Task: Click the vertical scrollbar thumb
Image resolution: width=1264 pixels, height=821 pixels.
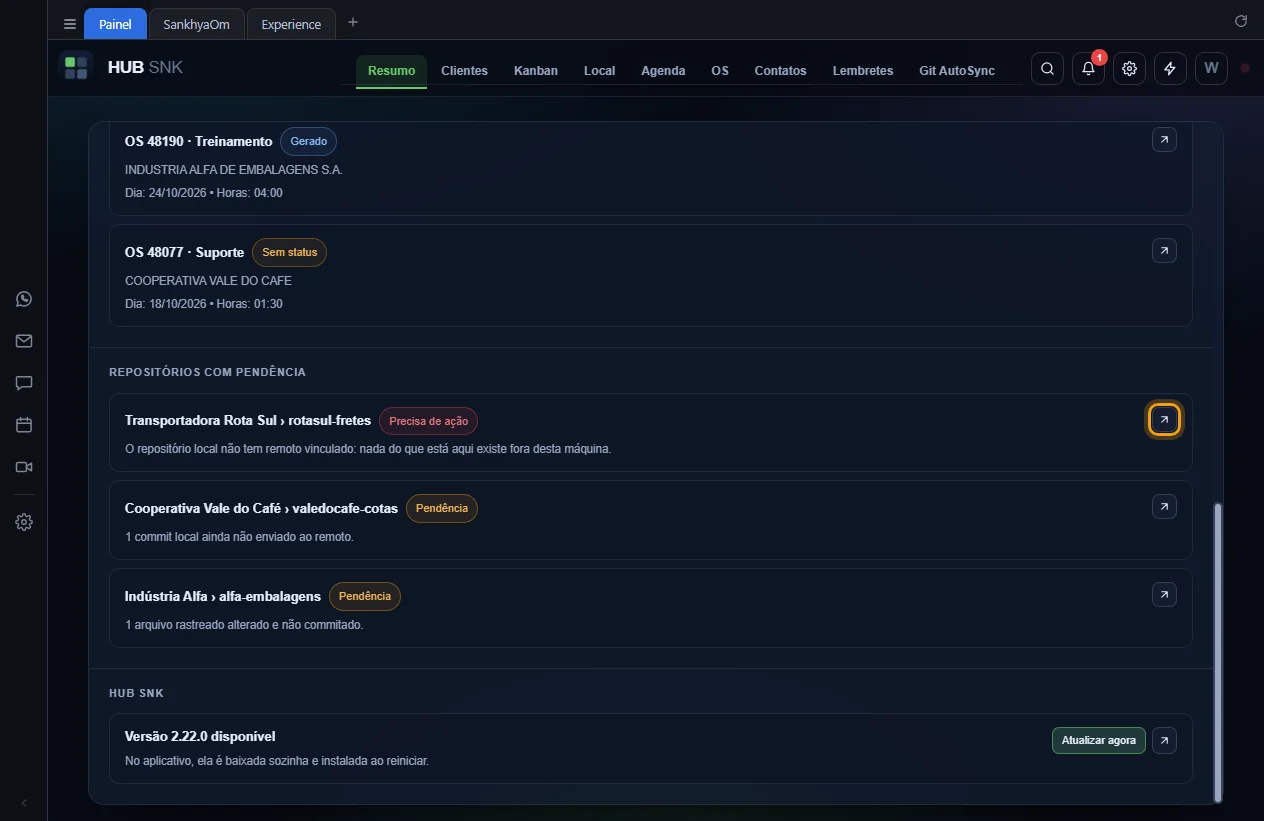Action: (1217, 652)
